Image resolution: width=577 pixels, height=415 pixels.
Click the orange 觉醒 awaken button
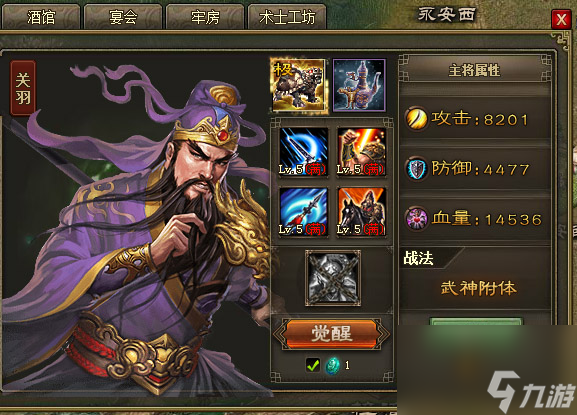332,334
